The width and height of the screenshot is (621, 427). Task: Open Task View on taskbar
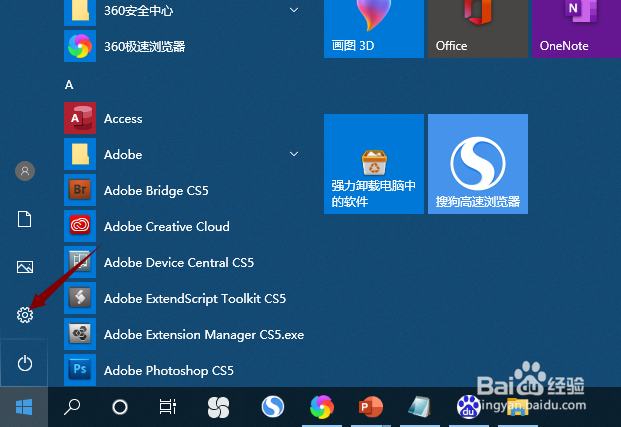(x=168, y=407)
